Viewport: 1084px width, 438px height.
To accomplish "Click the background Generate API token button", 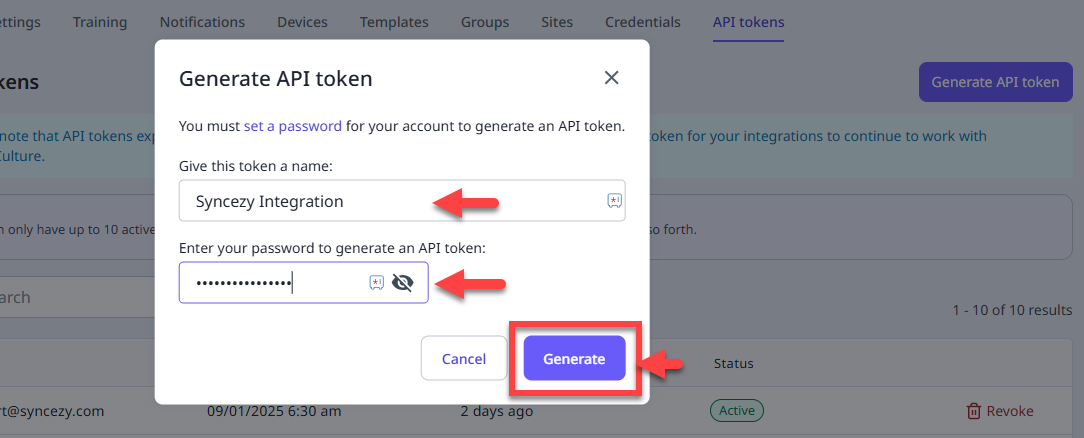I will coord(996,82).
